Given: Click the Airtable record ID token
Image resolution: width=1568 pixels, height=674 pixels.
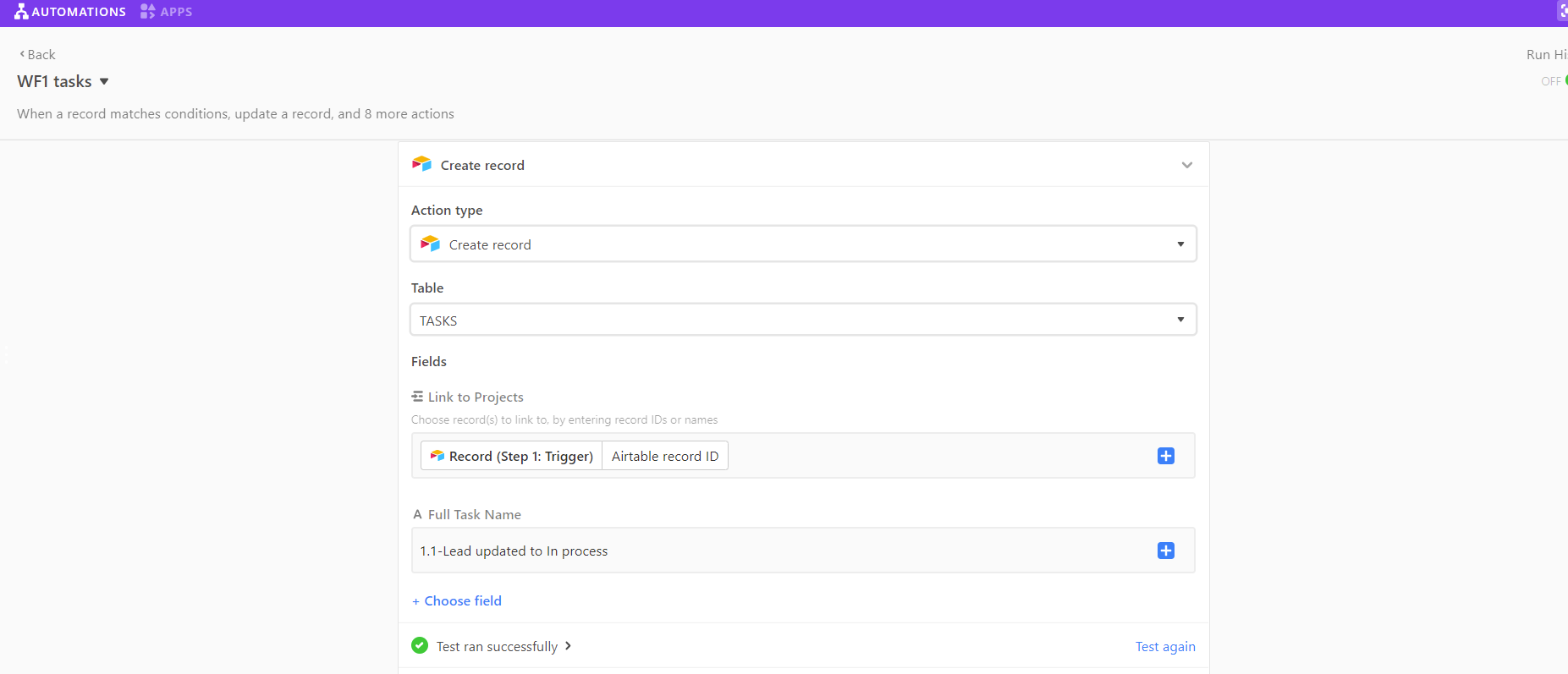Looking at the screenshot, I should (x=665, y=456).
